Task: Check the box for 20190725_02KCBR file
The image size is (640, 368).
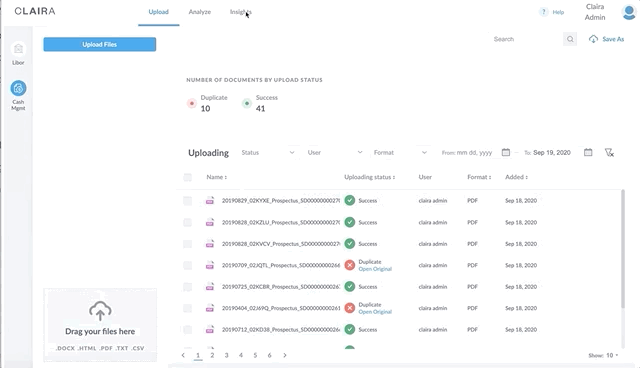Action: (x=188, y=287)
